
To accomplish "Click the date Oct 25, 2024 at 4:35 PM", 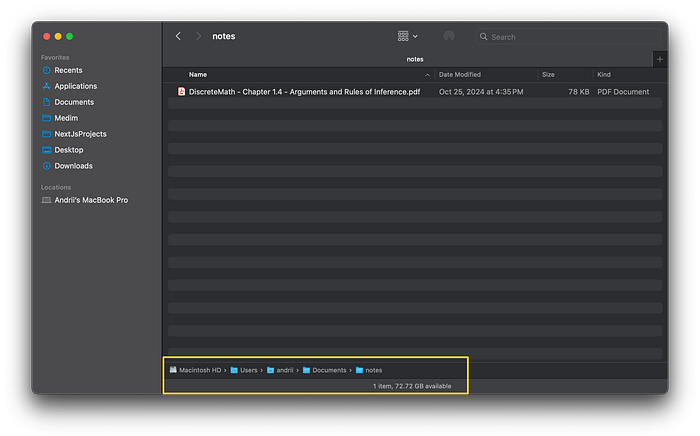I will coord(481,92).
